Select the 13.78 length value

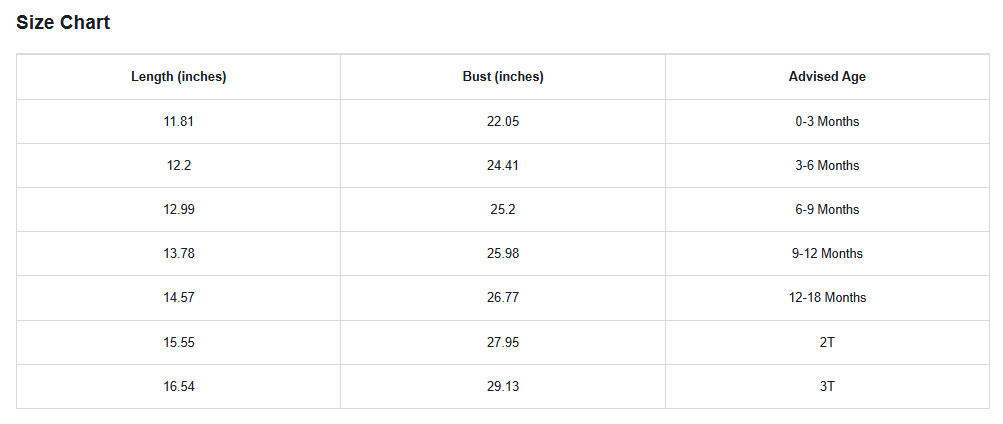[x=179, y=254]
